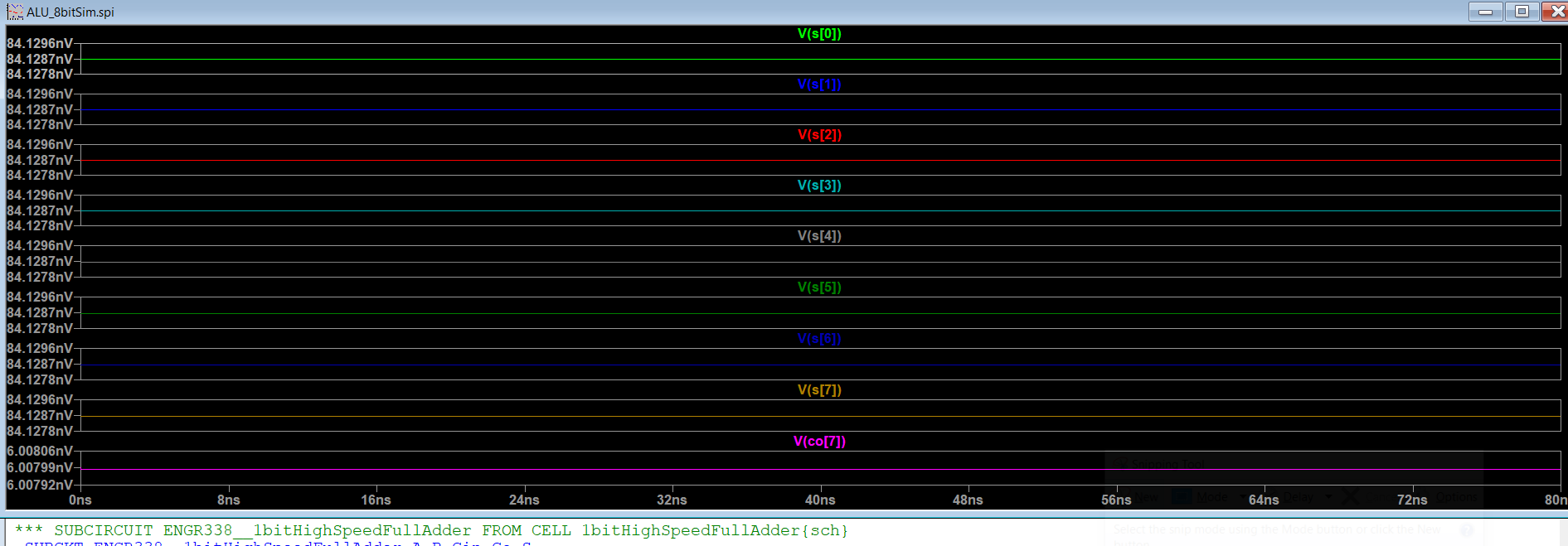Click the 40ns mark on time axis
Screen dimensions: 1568x546
pyautogui.click(x=820, y=500)
